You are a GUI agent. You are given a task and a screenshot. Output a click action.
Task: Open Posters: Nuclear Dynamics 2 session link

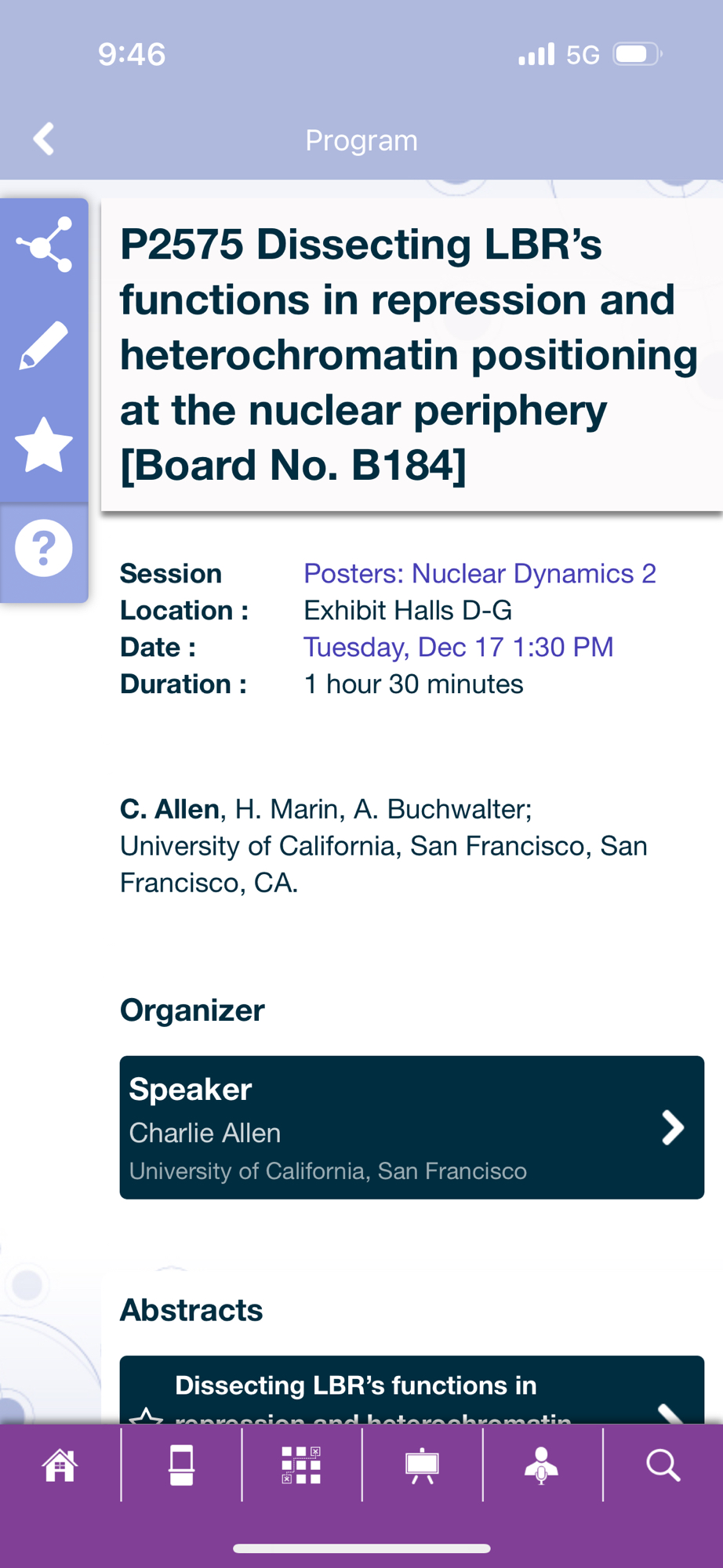pos(479,574)
